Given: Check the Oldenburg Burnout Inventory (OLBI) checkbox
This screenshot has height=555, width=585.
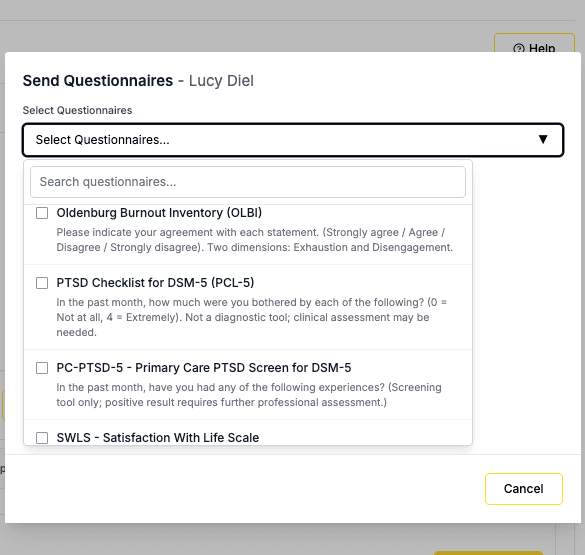Looking at the screenshot, I should pyautogui.click(x=42, y=213).
